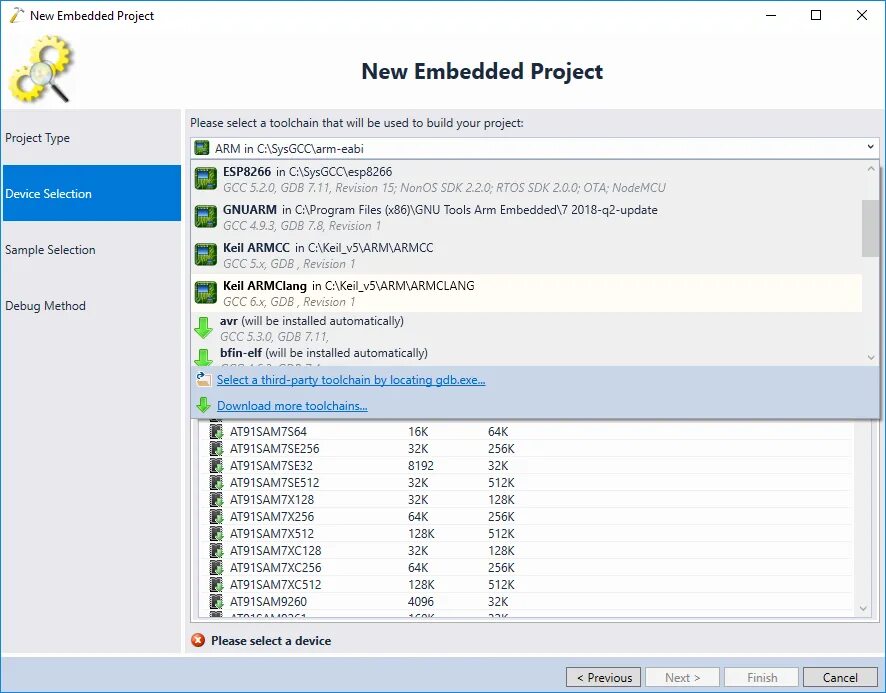Click the toolchain list scroll-down arrow

click(871, 357)
